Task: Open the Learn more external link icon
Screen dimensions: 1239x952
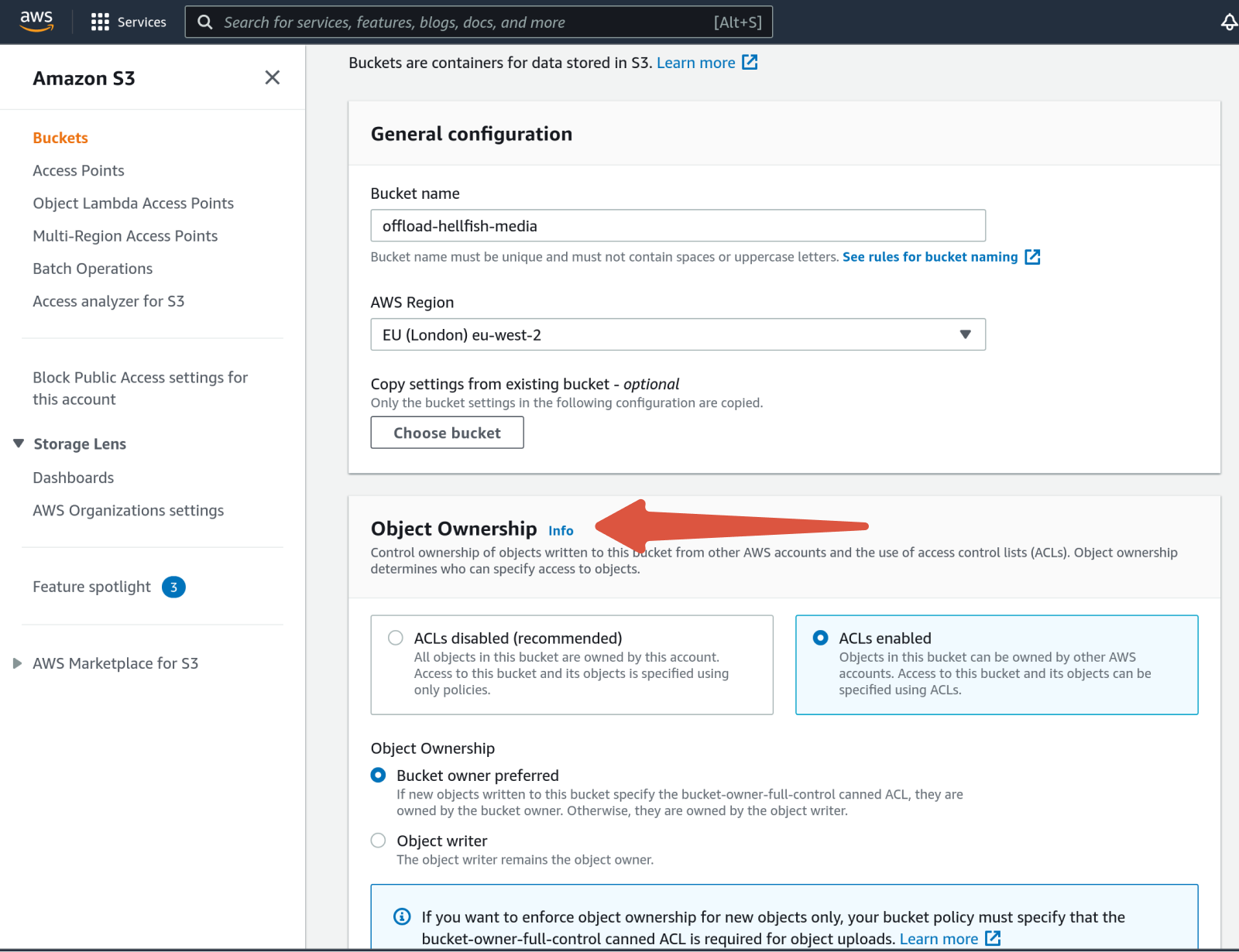Action: pyautogui.click(x=750, y=62)
